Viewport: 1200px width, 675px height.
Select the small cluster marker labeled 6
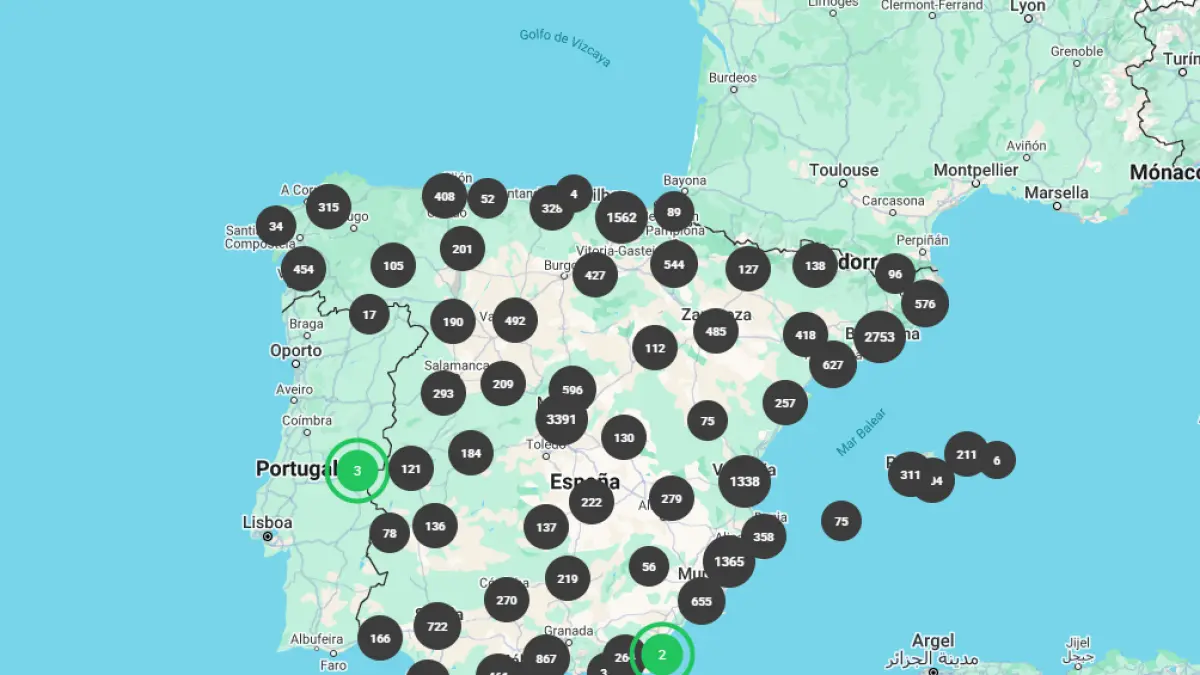pos(996,460)
